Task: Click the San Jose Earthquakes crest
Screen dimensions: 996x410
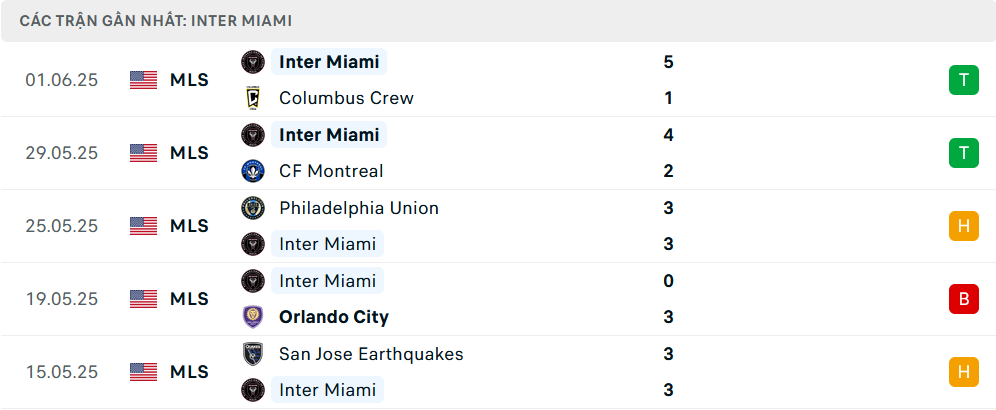Action: pyautogui.click(x=253, y=354)
